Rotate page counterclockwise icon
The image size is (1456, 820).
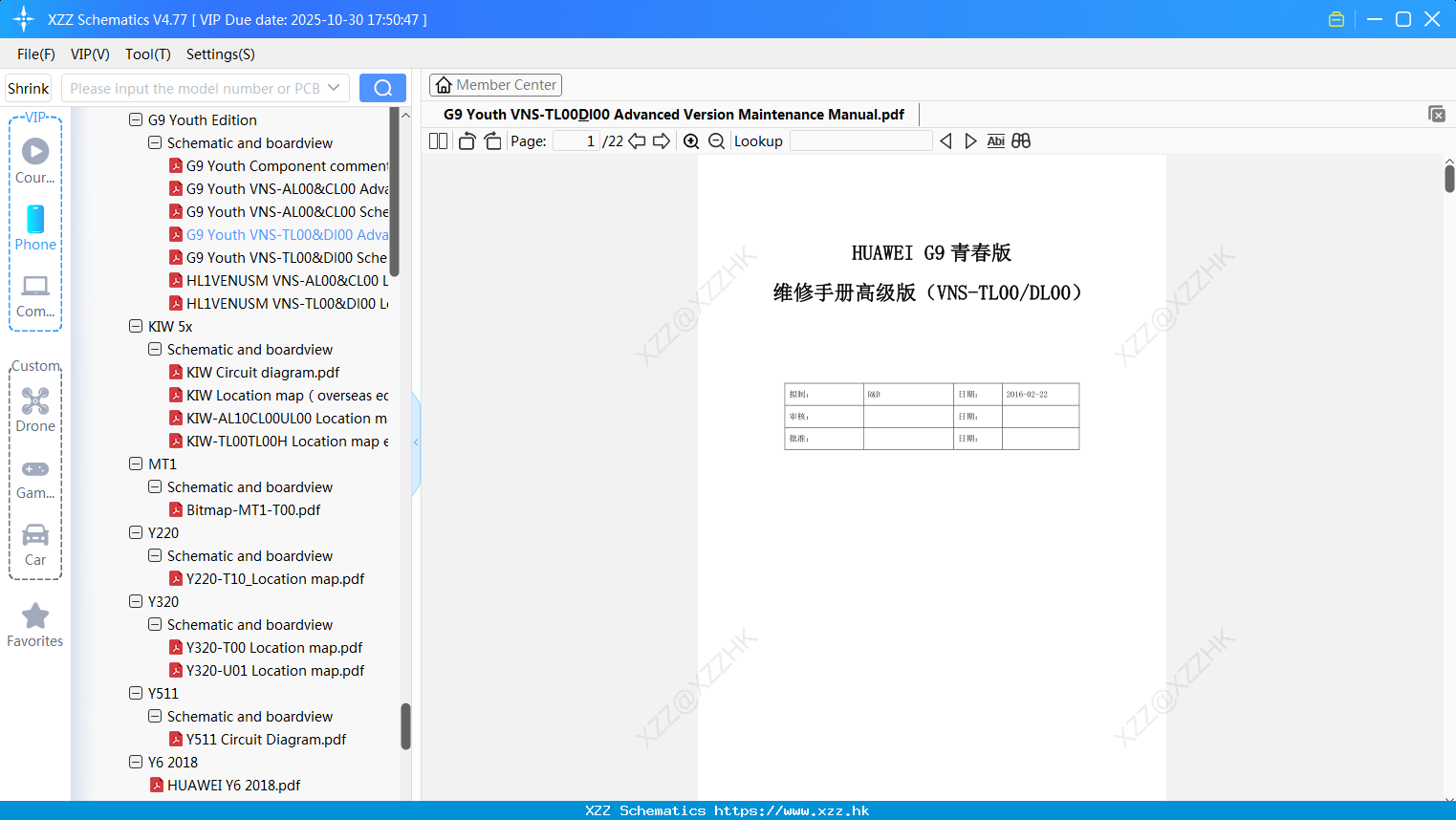[x=467, y=140]
